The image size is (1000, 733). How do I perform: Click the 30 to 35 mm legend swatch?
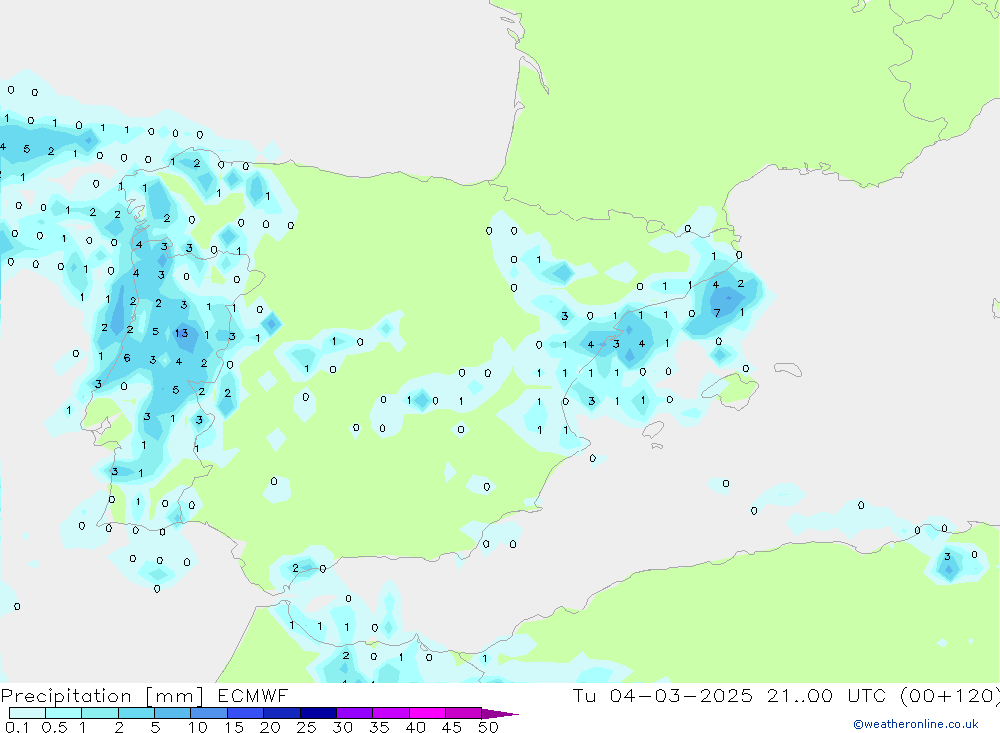pos(355,713)
